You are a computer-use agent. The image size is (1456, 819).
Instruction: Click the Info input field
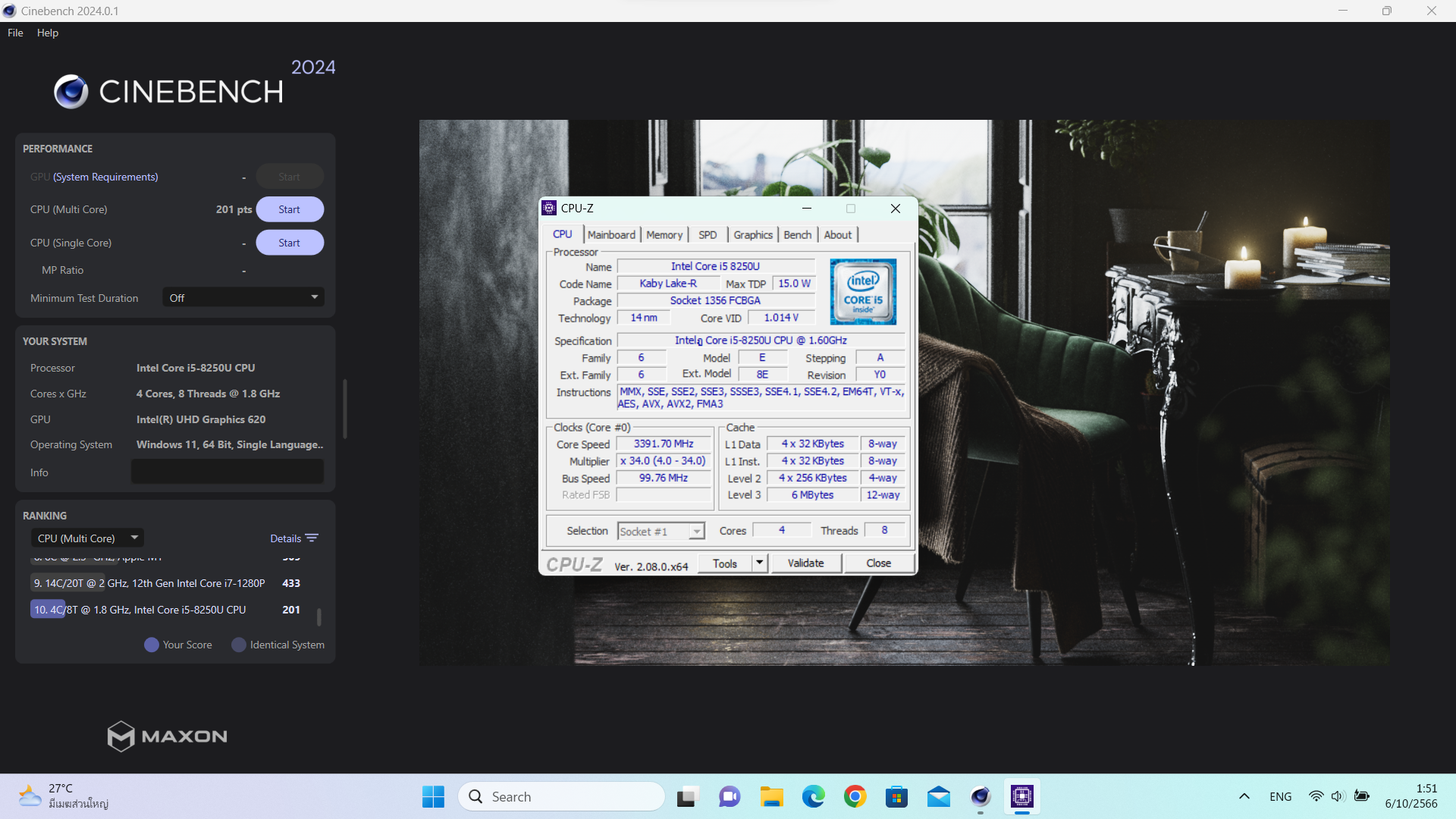227,472
